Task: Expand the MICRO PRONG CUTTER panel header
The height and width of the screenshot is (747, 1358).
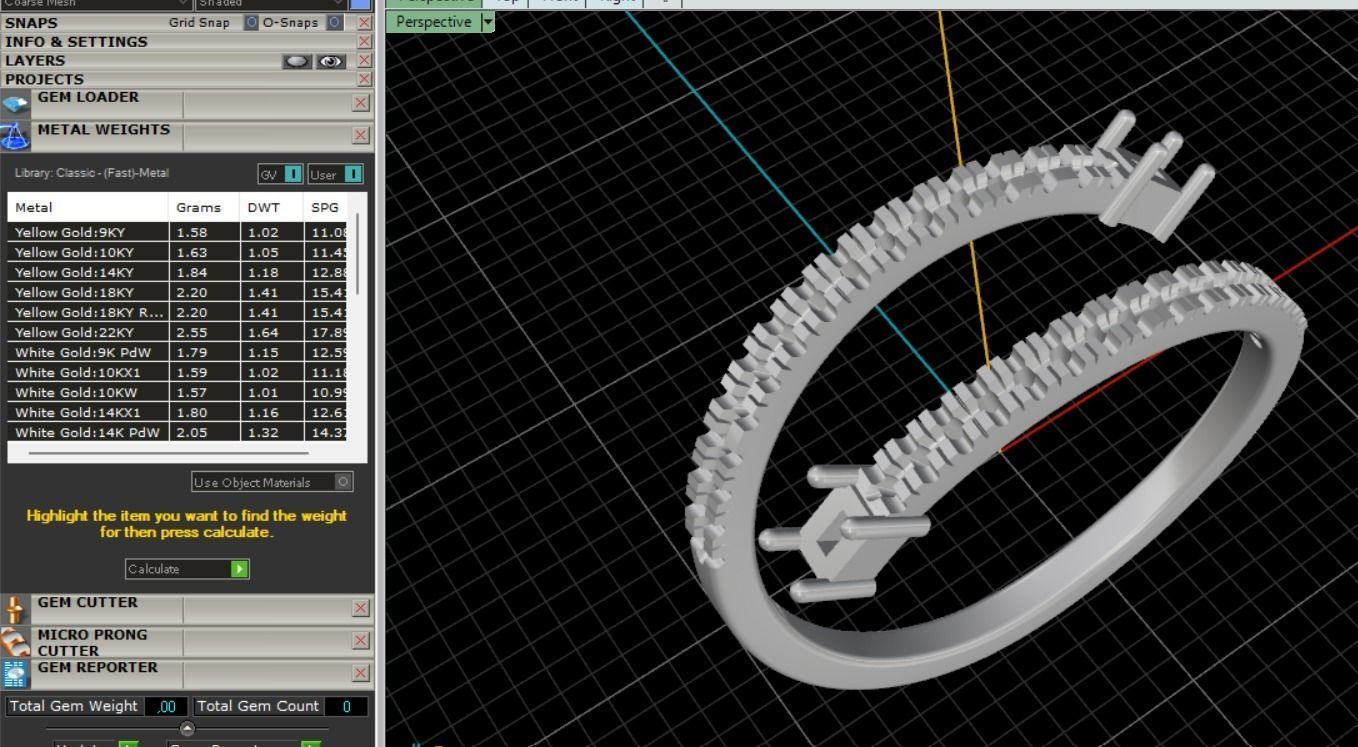Action: pyautogui.click(x=92, y=642)
